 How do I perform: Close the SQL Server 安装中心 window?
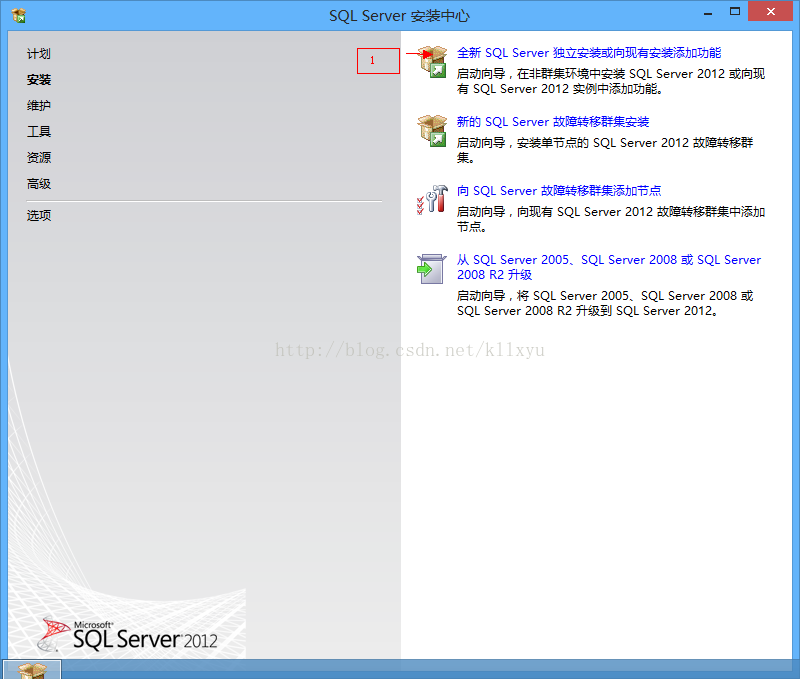click(770, 11)
